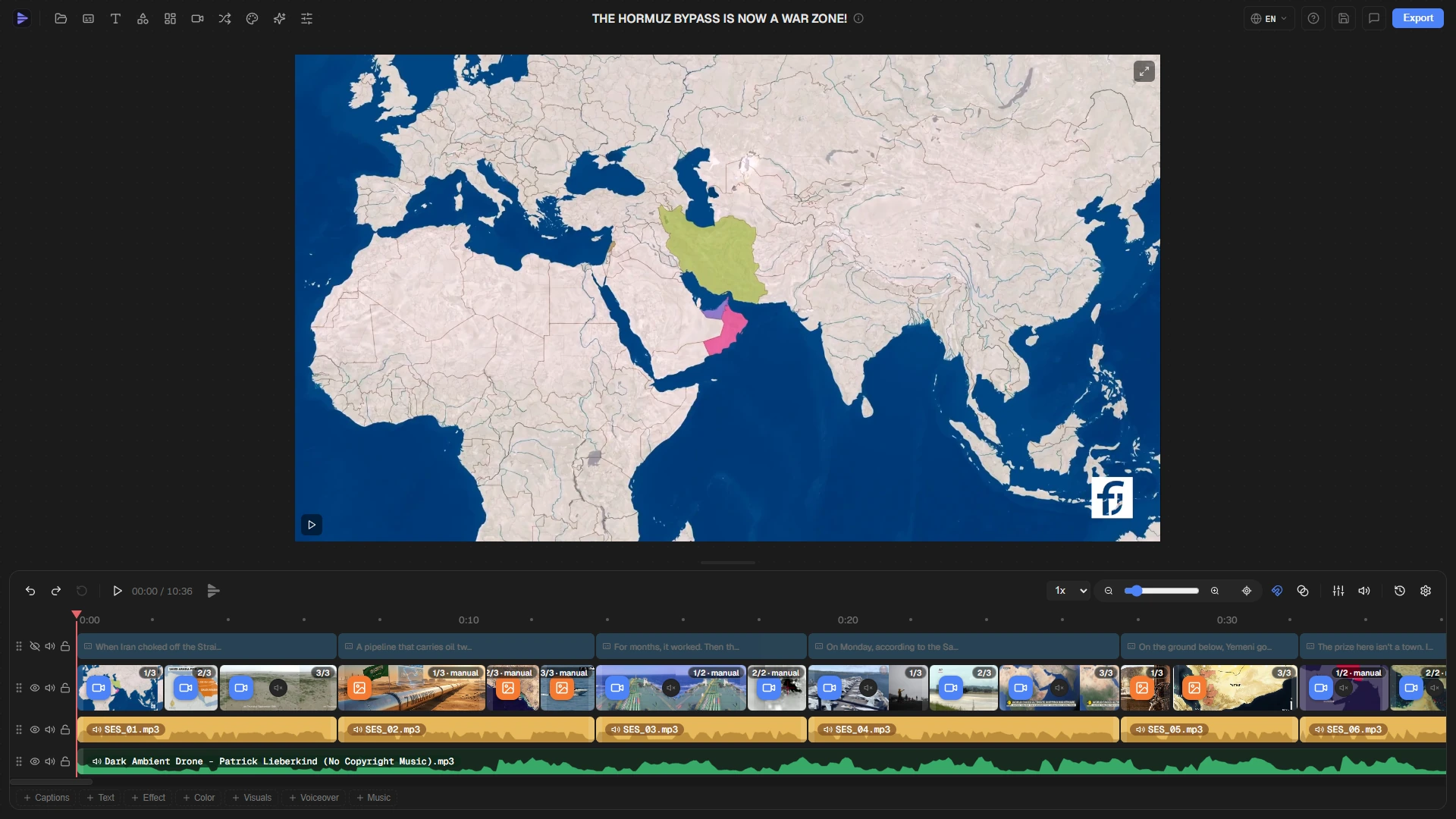
Task: Add a Music track
Action: pyautogui.click(x=373, y=798)
